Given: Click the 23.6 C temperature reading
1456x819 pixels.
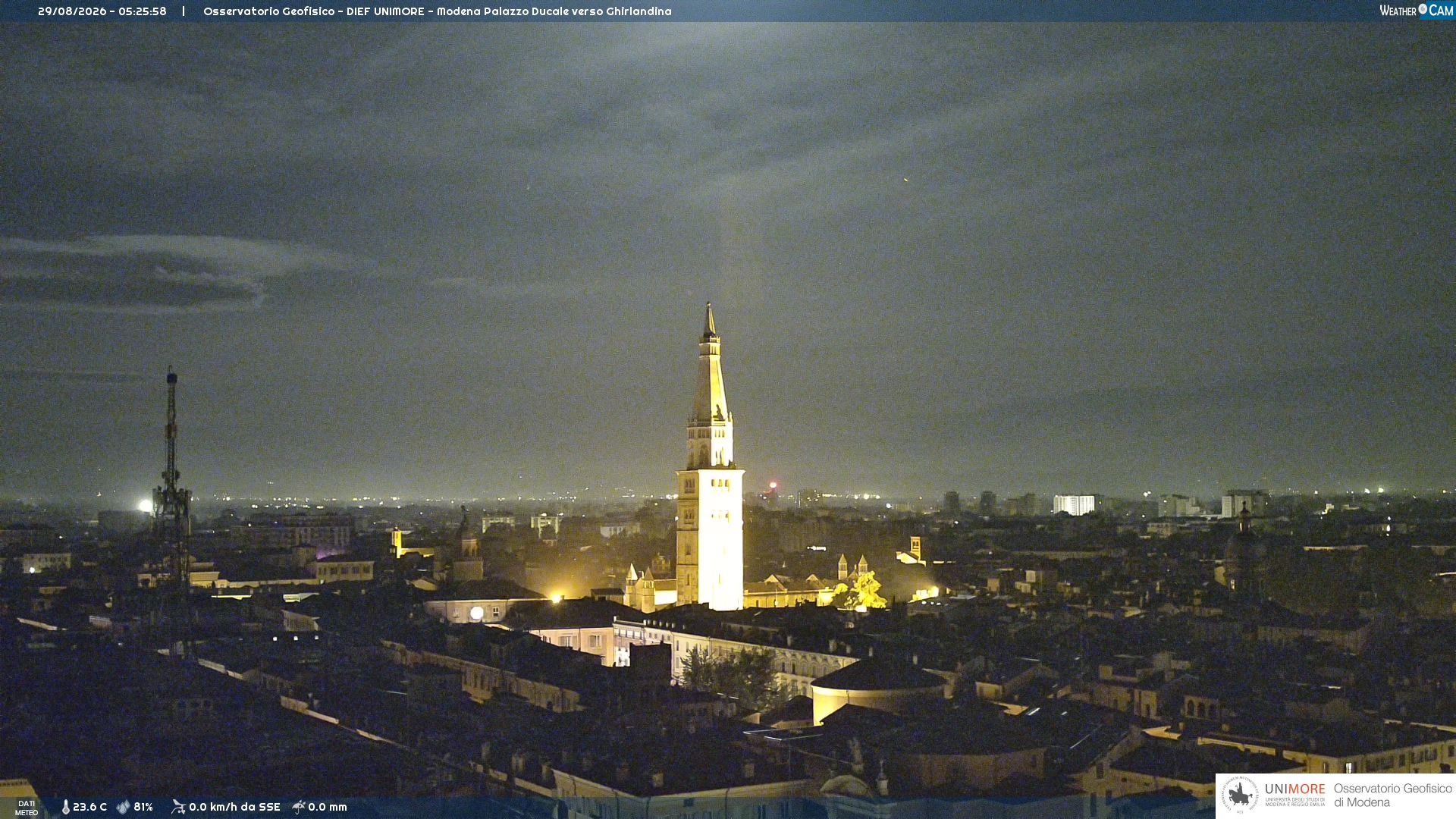Looking at the screenshot, I should (89, 807).
